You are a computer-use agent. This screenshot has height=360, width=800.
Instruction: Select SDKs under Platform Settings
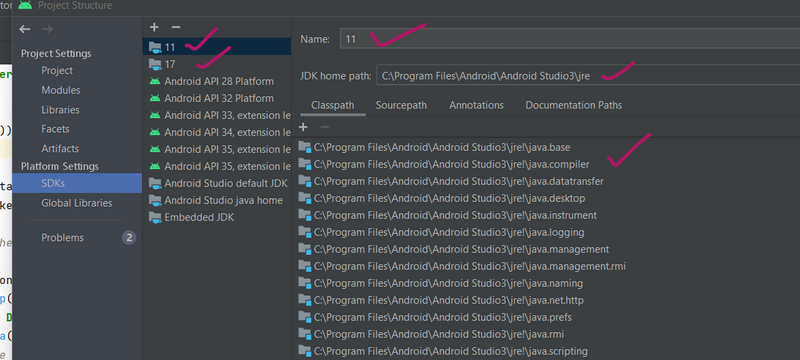click(77, 183)
